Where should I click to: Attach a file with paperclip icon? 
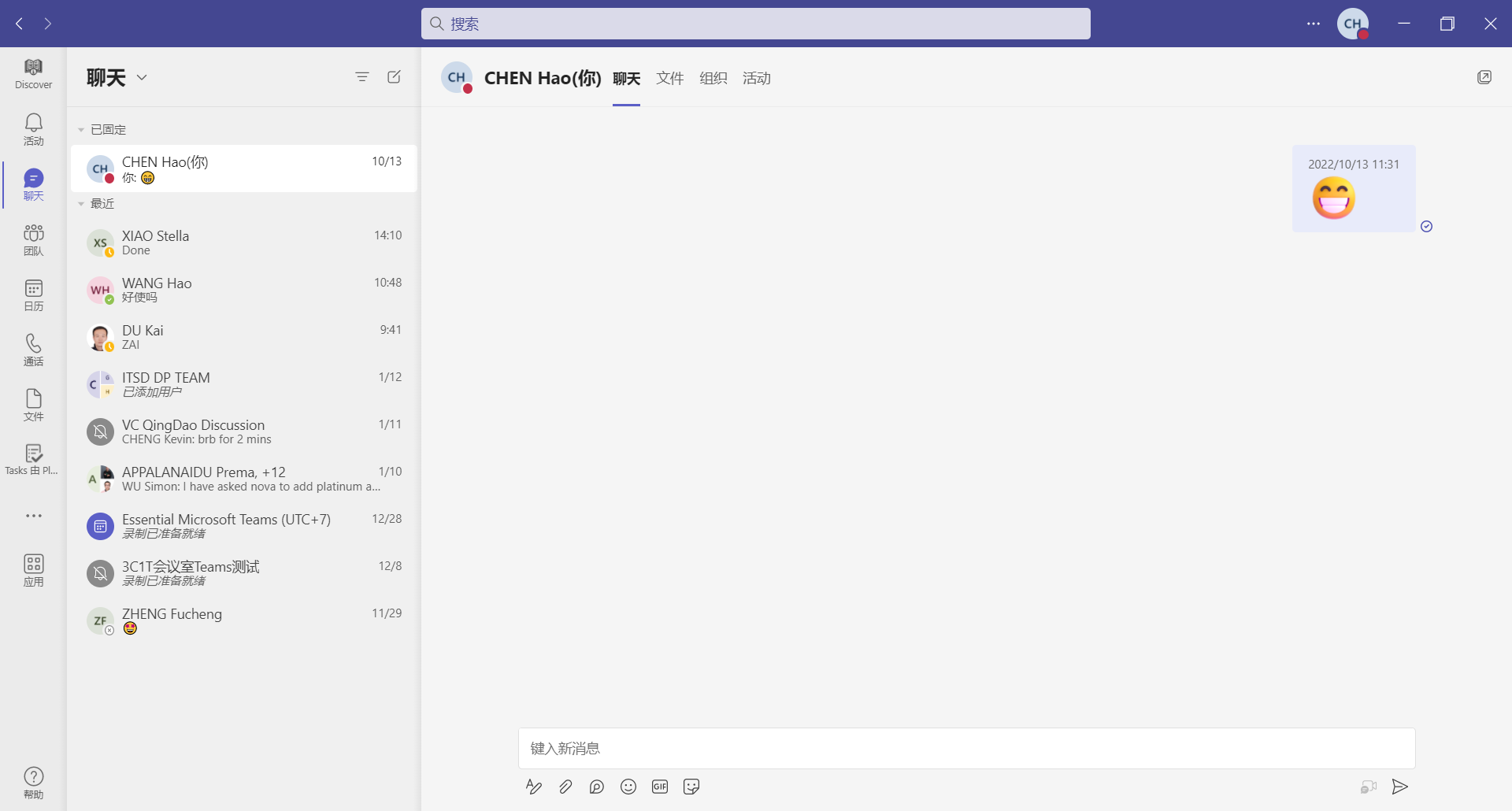point(565,787)
